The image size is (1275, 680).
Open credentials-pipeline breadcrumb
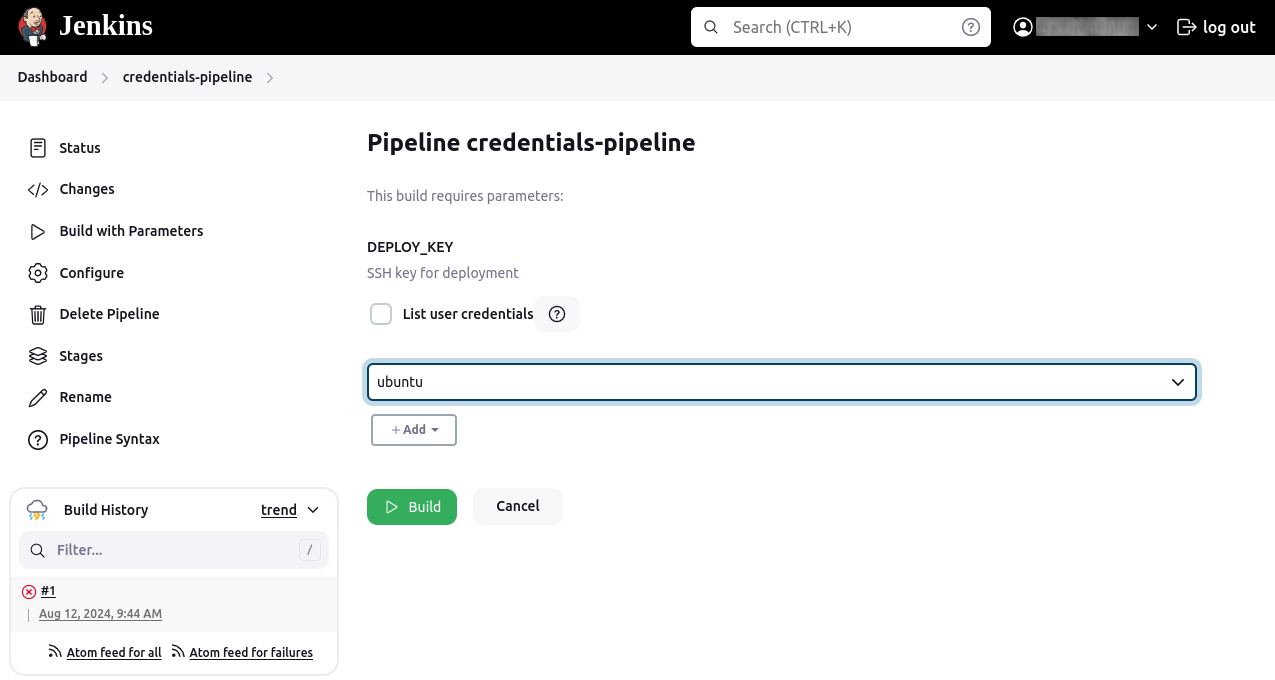click(187, 77)
